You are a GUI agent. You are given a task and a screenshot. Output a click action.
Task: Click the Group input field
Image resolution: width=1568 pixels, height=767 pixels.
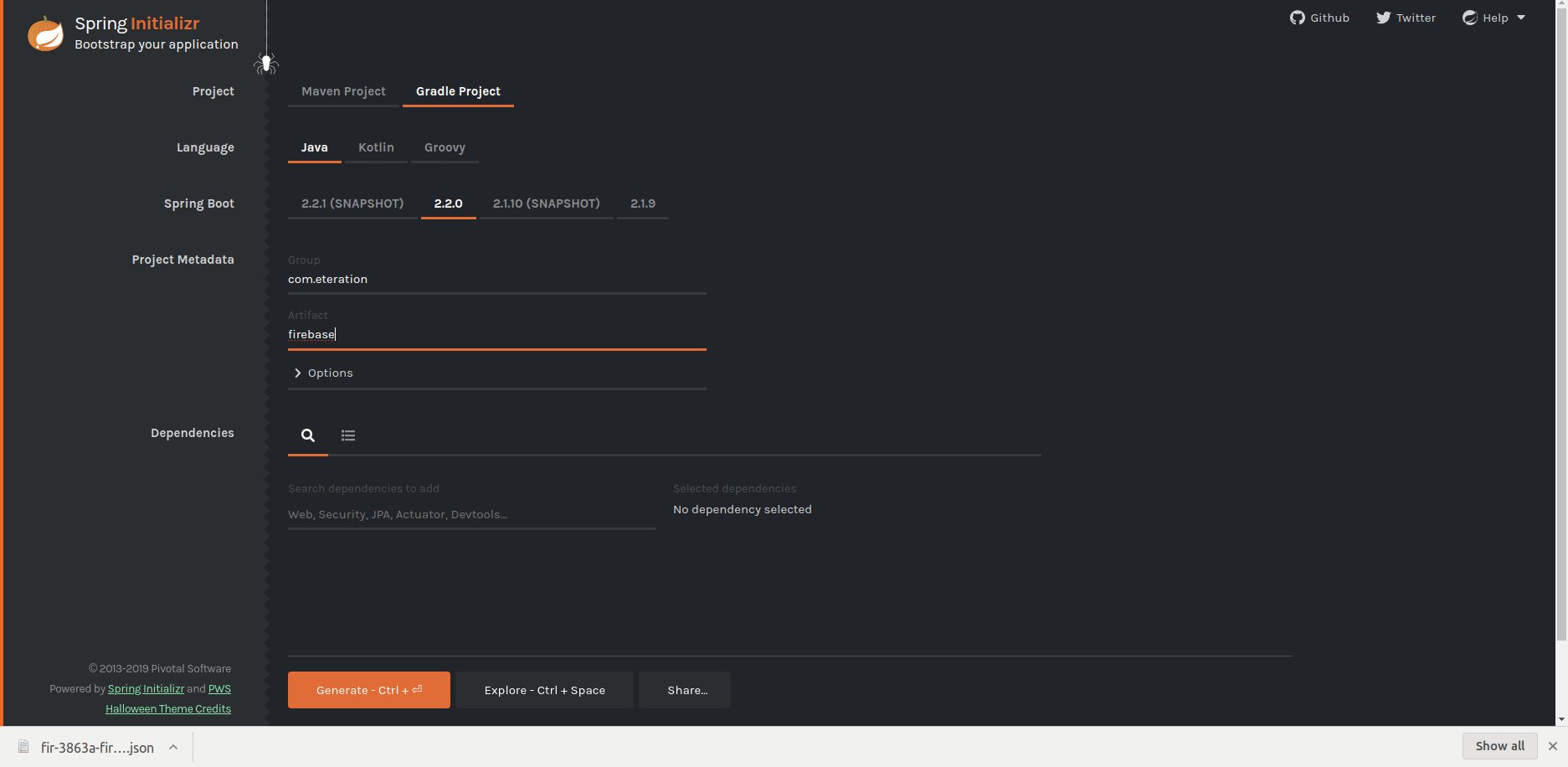point(497,280)
